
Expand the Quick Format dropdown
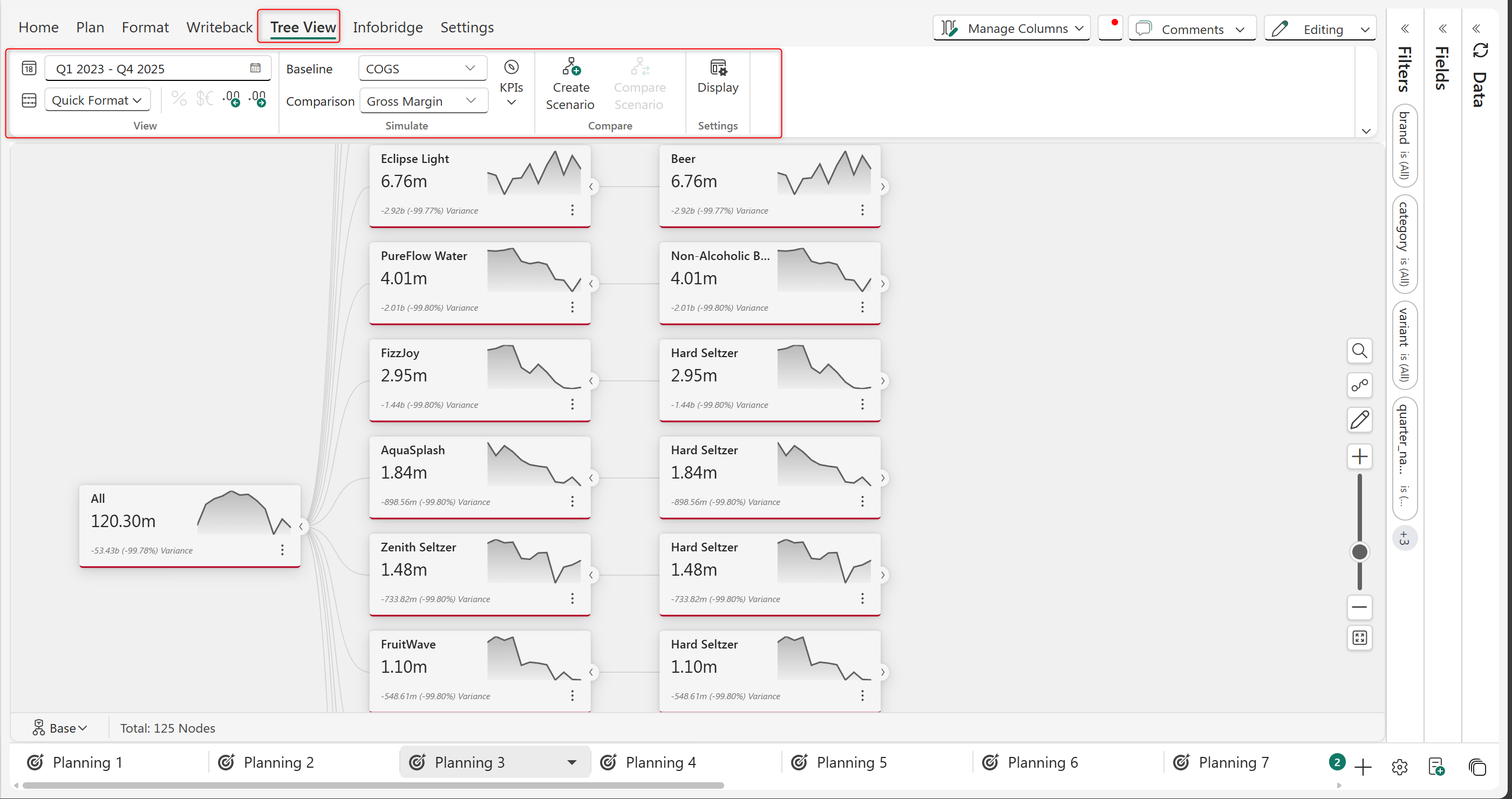[97, 100]
